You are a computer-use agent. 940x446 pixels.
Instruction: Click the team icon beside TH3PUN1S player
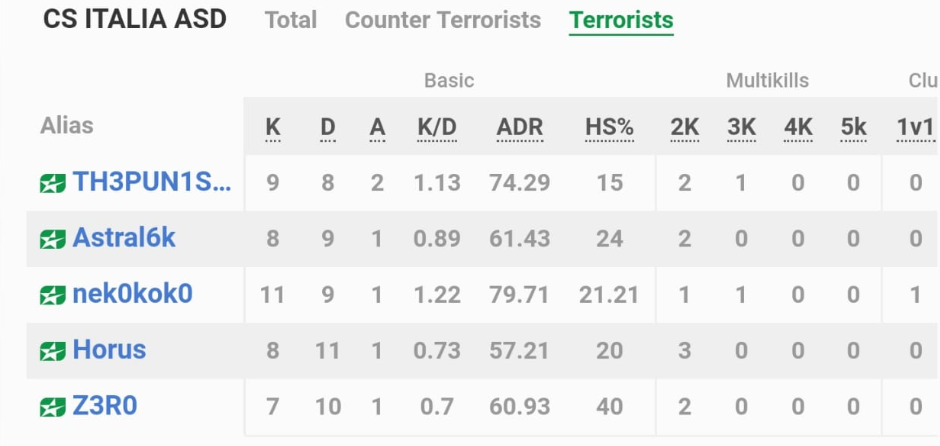(53, 183)
